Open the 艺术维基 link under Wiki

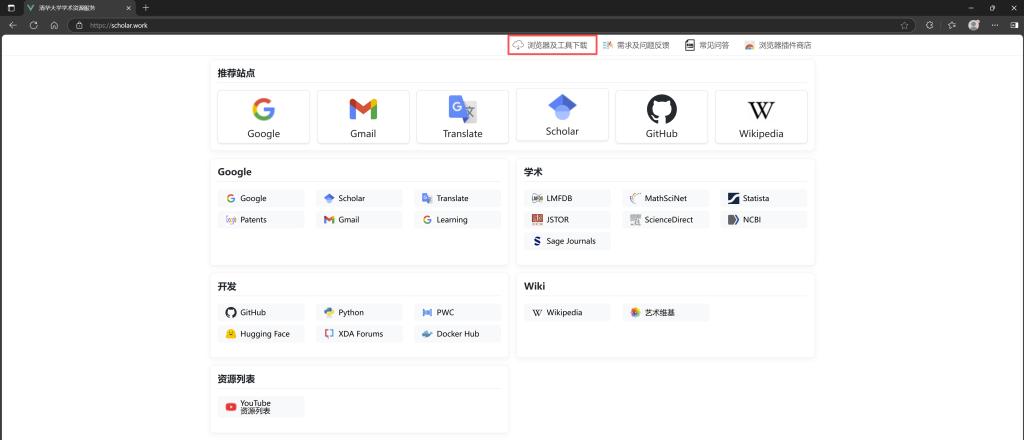tap(665, 313)
